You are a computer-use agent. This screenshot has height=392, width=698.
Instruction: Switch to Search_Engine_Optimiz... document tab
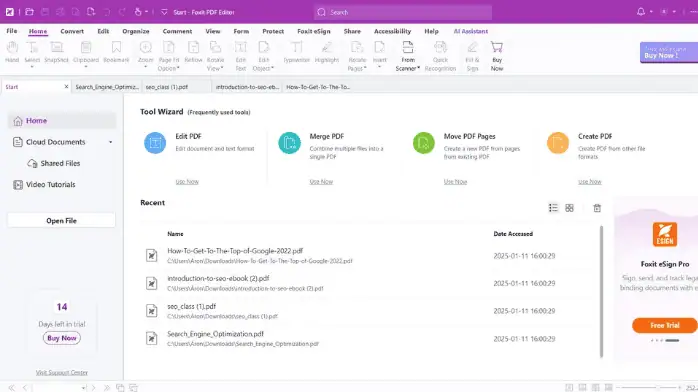[107, 87]
